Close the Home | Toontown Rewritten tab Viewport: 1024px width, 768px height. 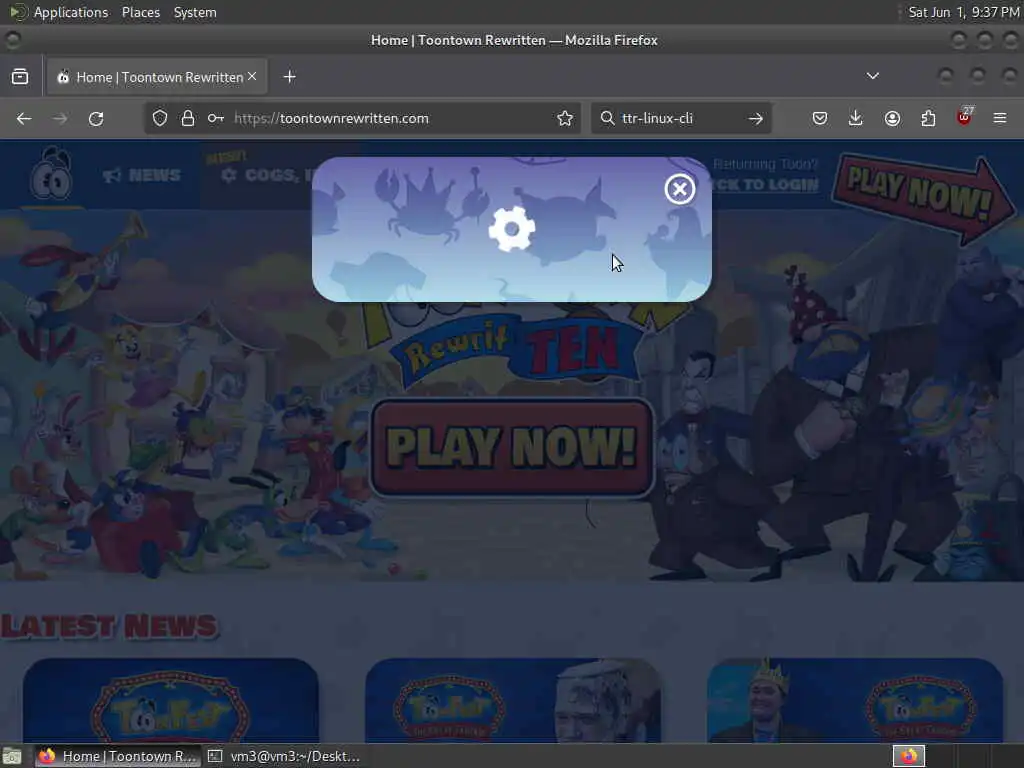252,76
